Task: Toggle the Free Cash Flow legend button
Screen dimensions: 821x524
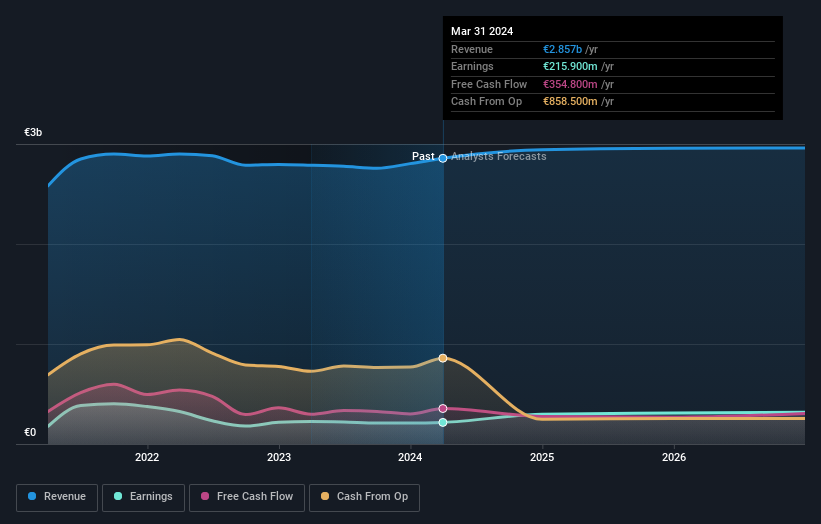Action: coord(247,497)
